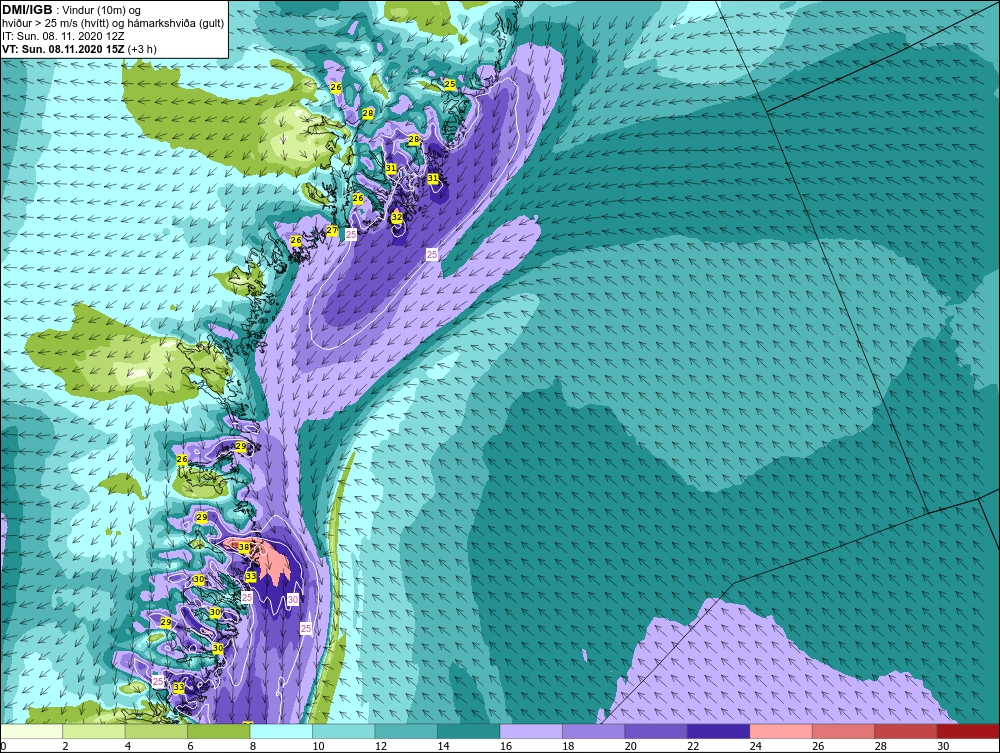Click the large pink wind patch beside label 38
Viewport: 1000px width, 753px height.
point(274,564)
